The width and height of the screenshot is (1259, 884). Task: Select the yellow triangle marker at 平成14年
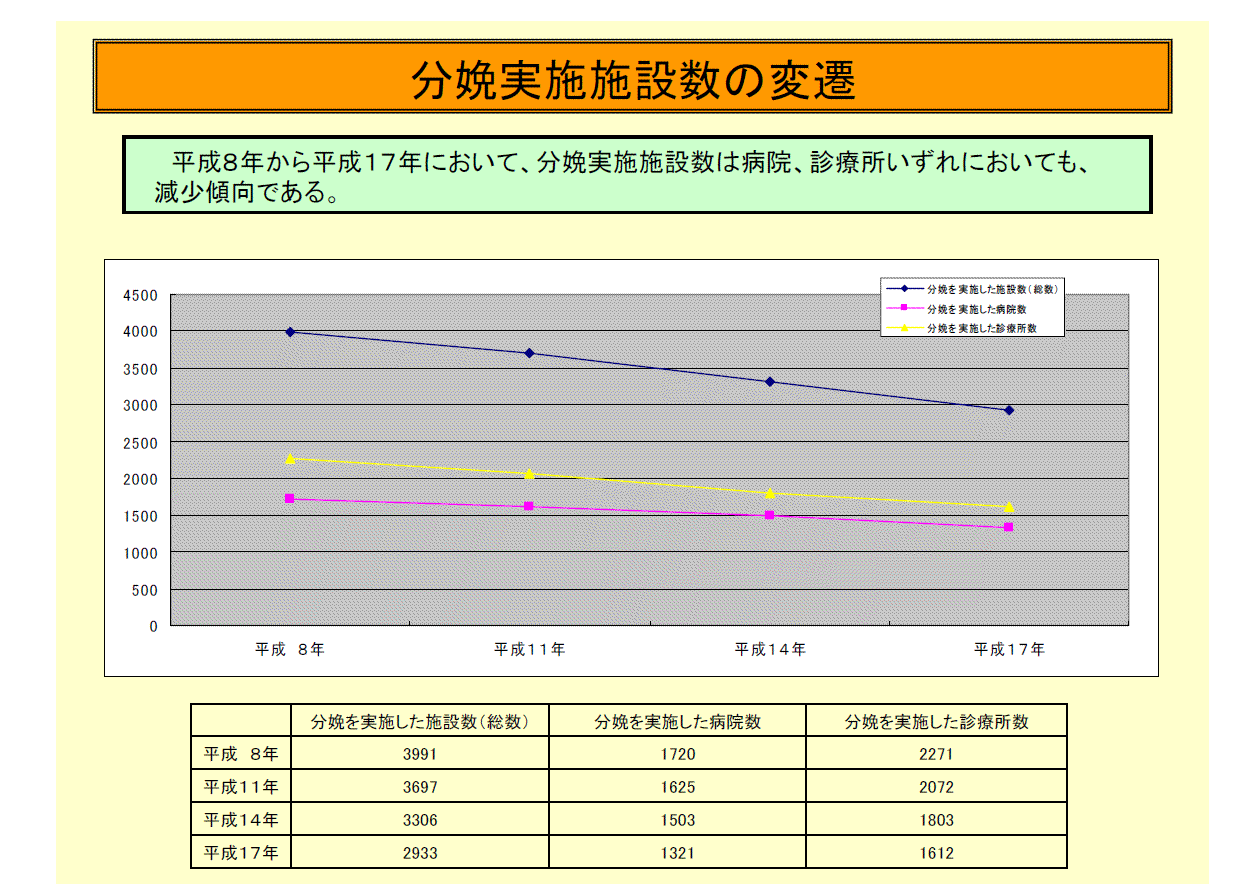[x=769, y=493]
